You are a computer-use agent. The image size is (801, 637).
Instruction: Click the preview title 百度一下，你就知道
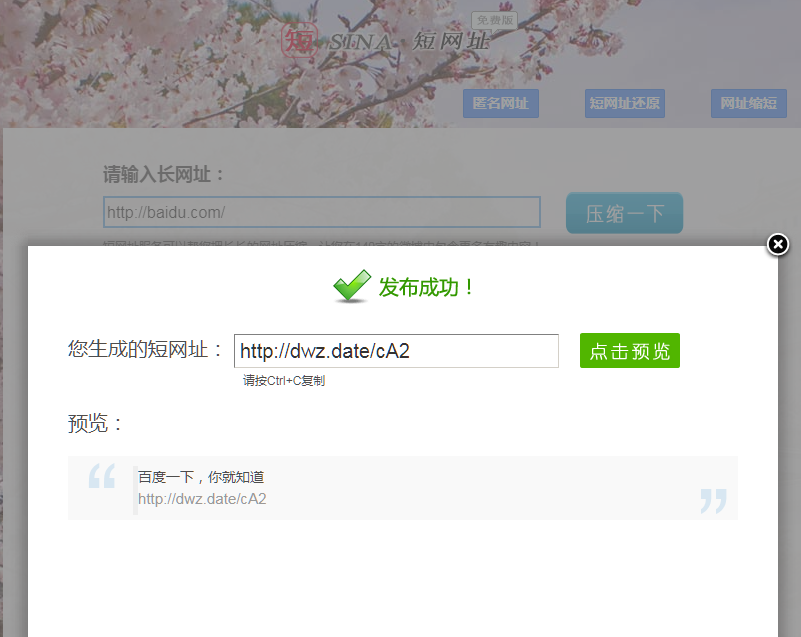[x=200, y=477]
